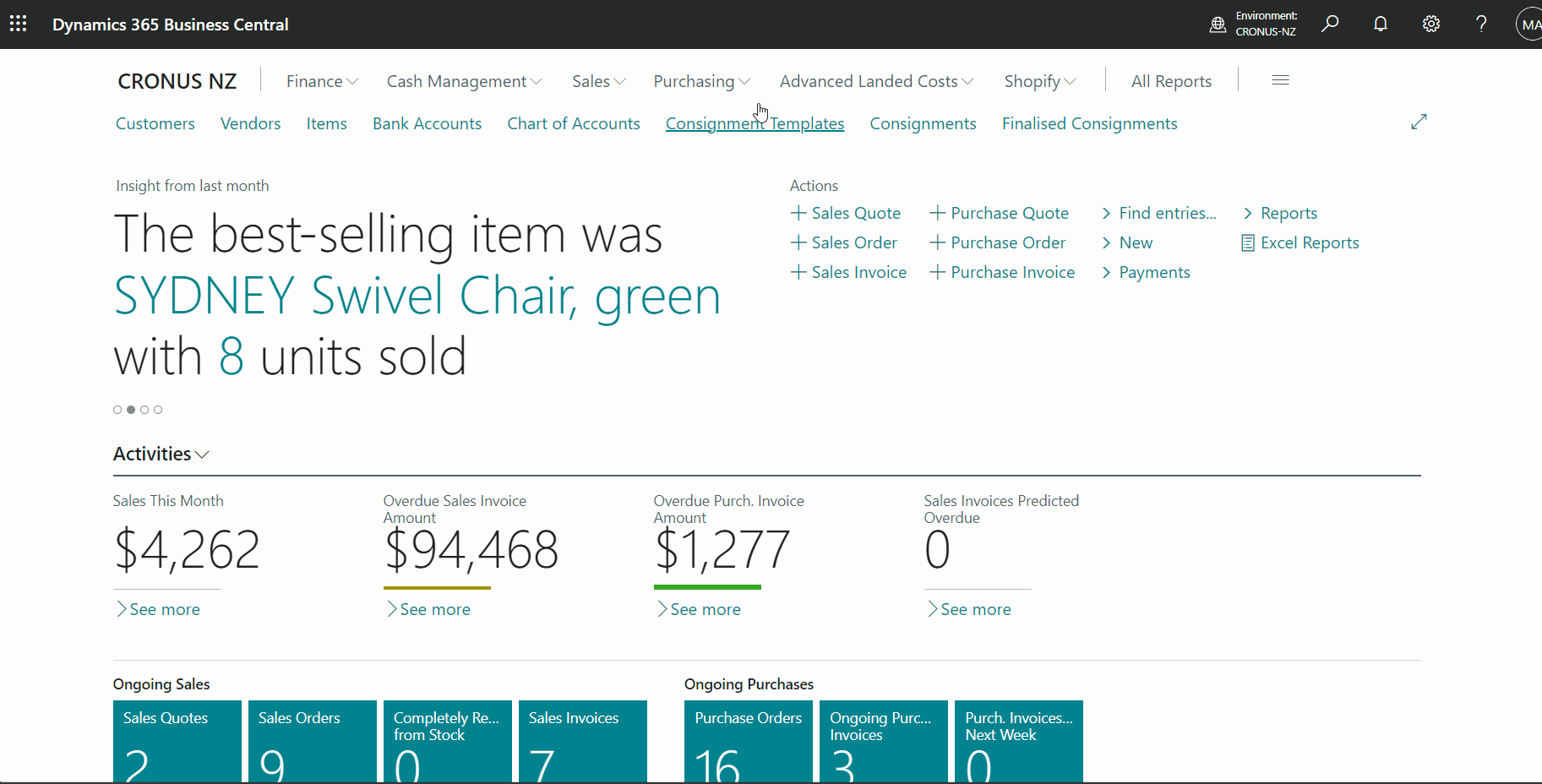Collapse the Activities section
The image size is (1542, 784).
click(161, 454)
